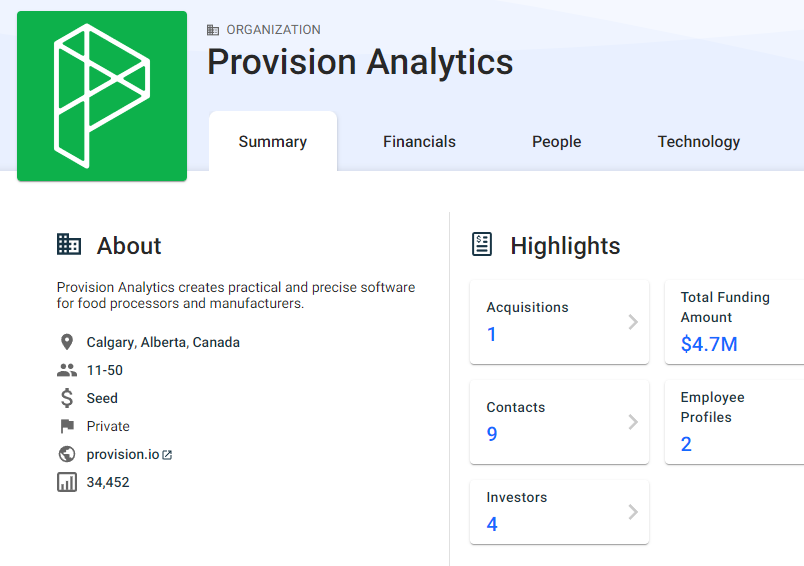Click the Highlights section list icon

click(x=482, y=244)
